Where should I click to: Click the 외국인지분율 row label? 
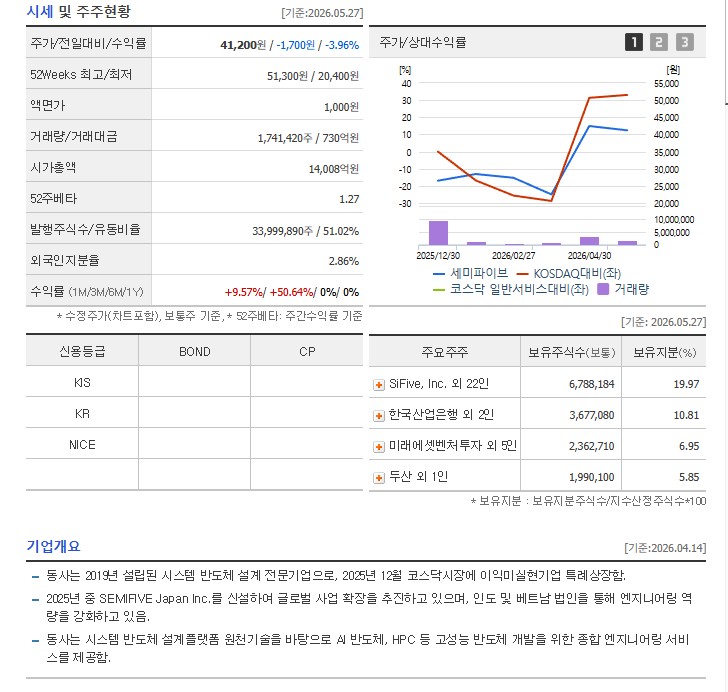pos(65,261)
